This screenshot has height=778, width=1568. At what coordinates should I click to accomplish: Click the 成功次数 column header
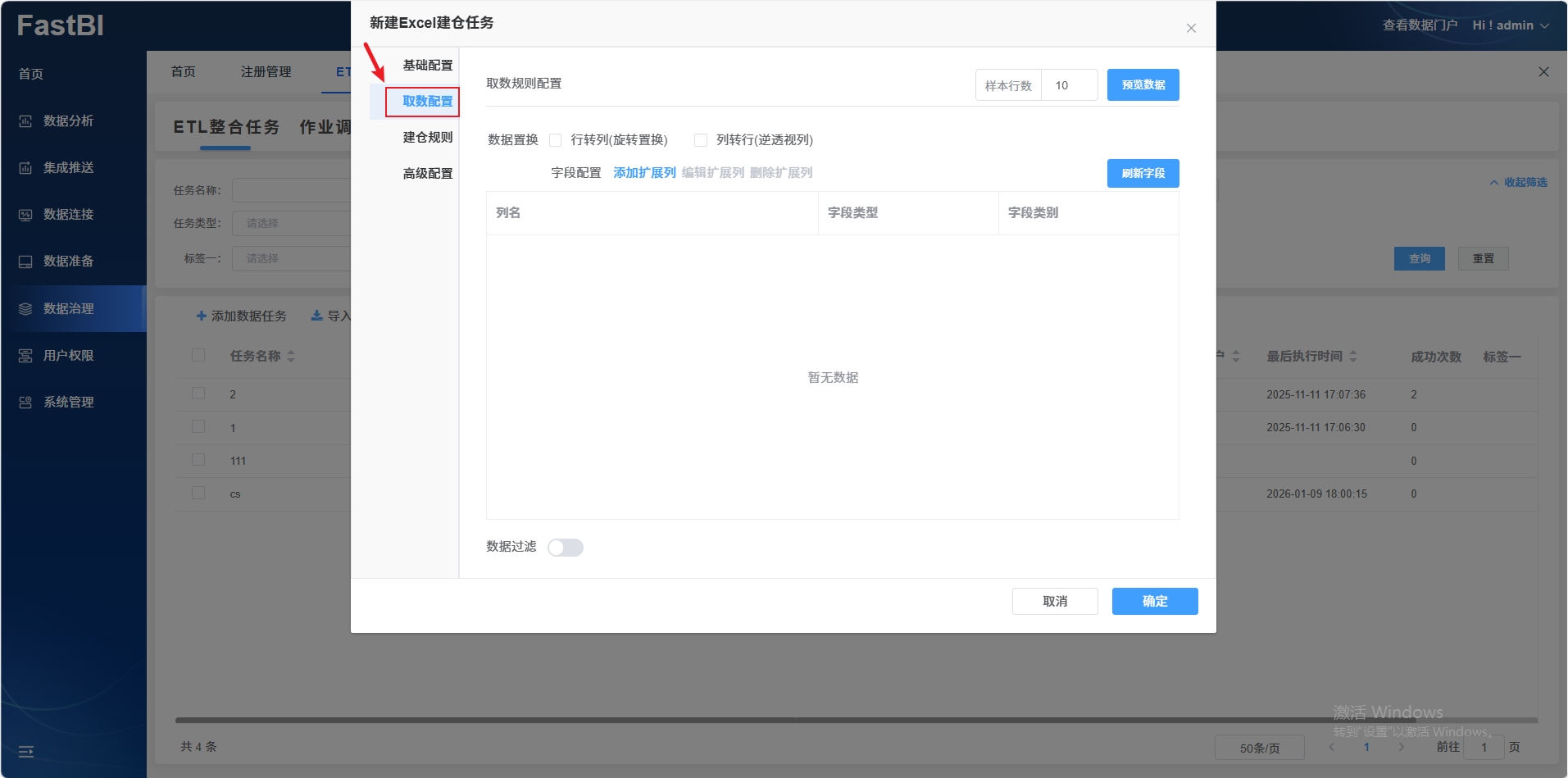pyautogui.click(x=1436, y=357)
